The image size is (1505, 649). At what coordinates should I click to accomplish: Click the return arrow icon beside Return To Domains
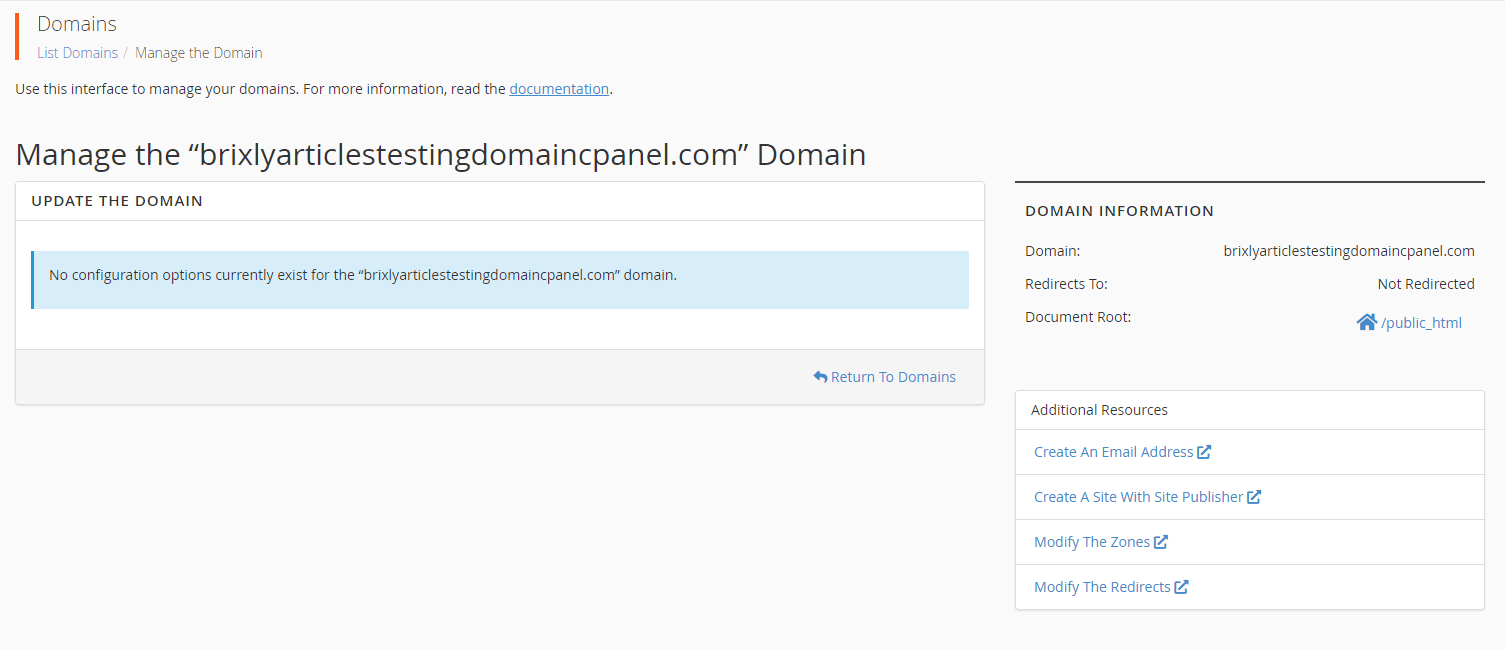[x=820, y=377]
